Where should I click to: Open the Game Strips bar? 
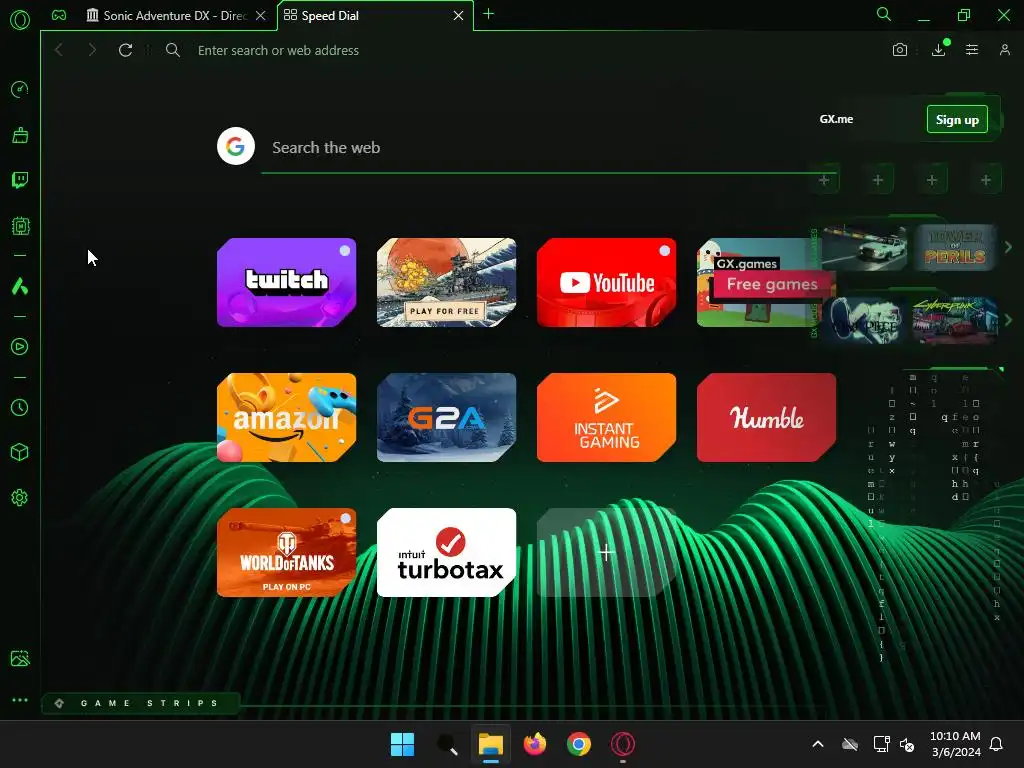click(x=140, y=703)
